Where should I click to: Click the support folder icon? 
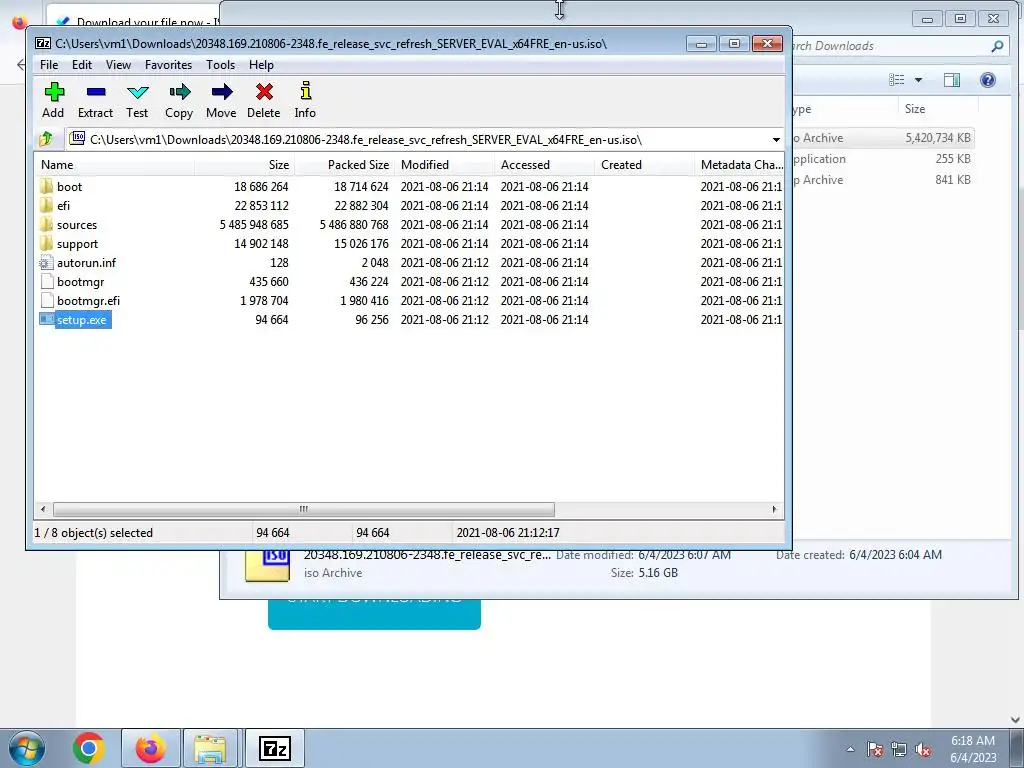(x=46, y=243)
